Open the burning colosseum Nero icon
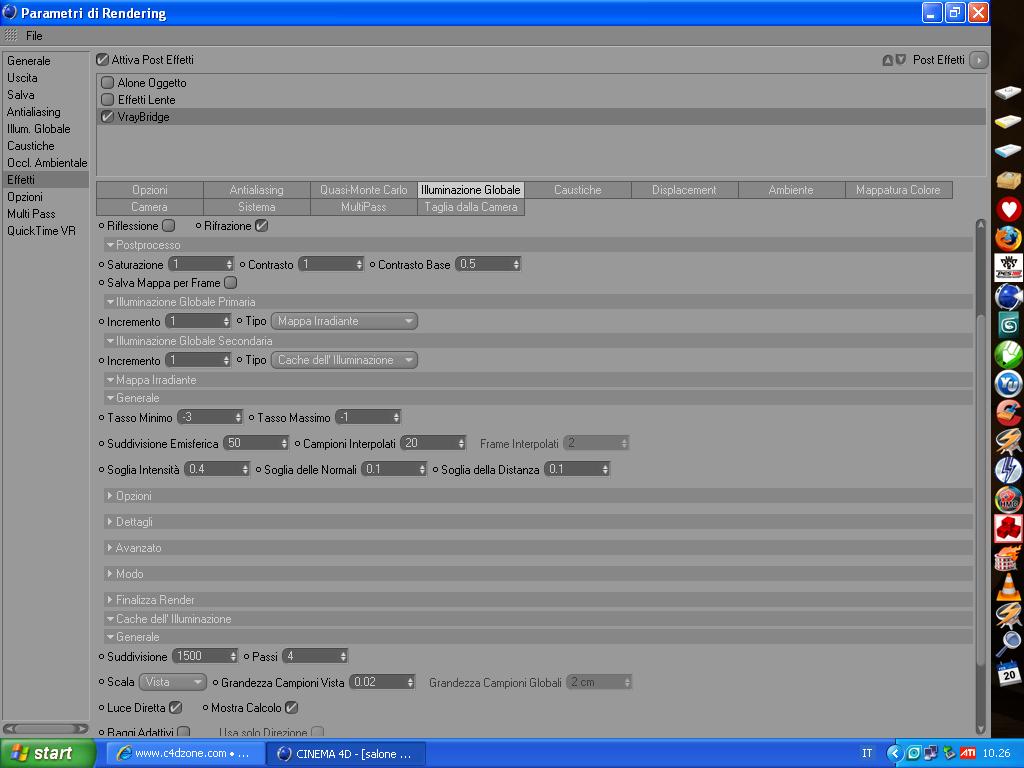Viewport: 1024px width, 768px height. pyautogui.click(x=1008, y=558)
